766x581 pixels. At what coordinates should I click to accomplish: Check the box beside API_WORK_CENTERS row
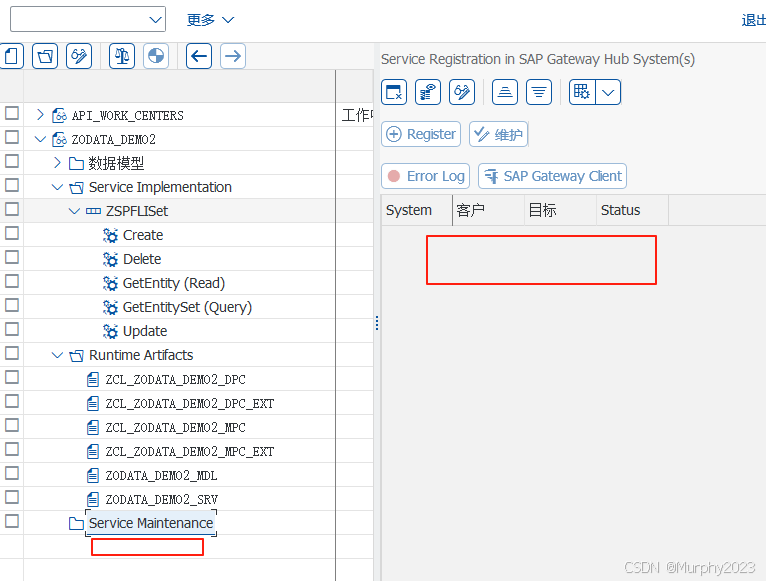(x=12, y=113)
